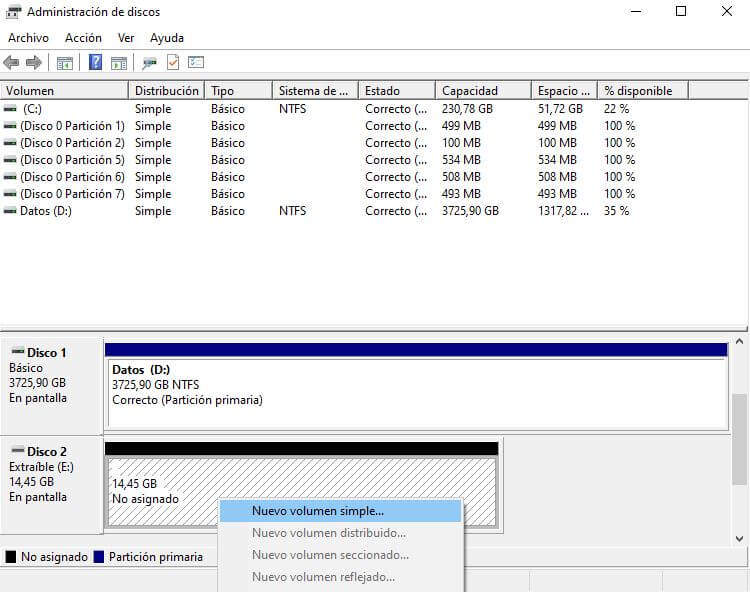Screen dimensions: 750x592
Task: Click the drive icon beside Datos (D:) row
Action: [x=10, y=211]
